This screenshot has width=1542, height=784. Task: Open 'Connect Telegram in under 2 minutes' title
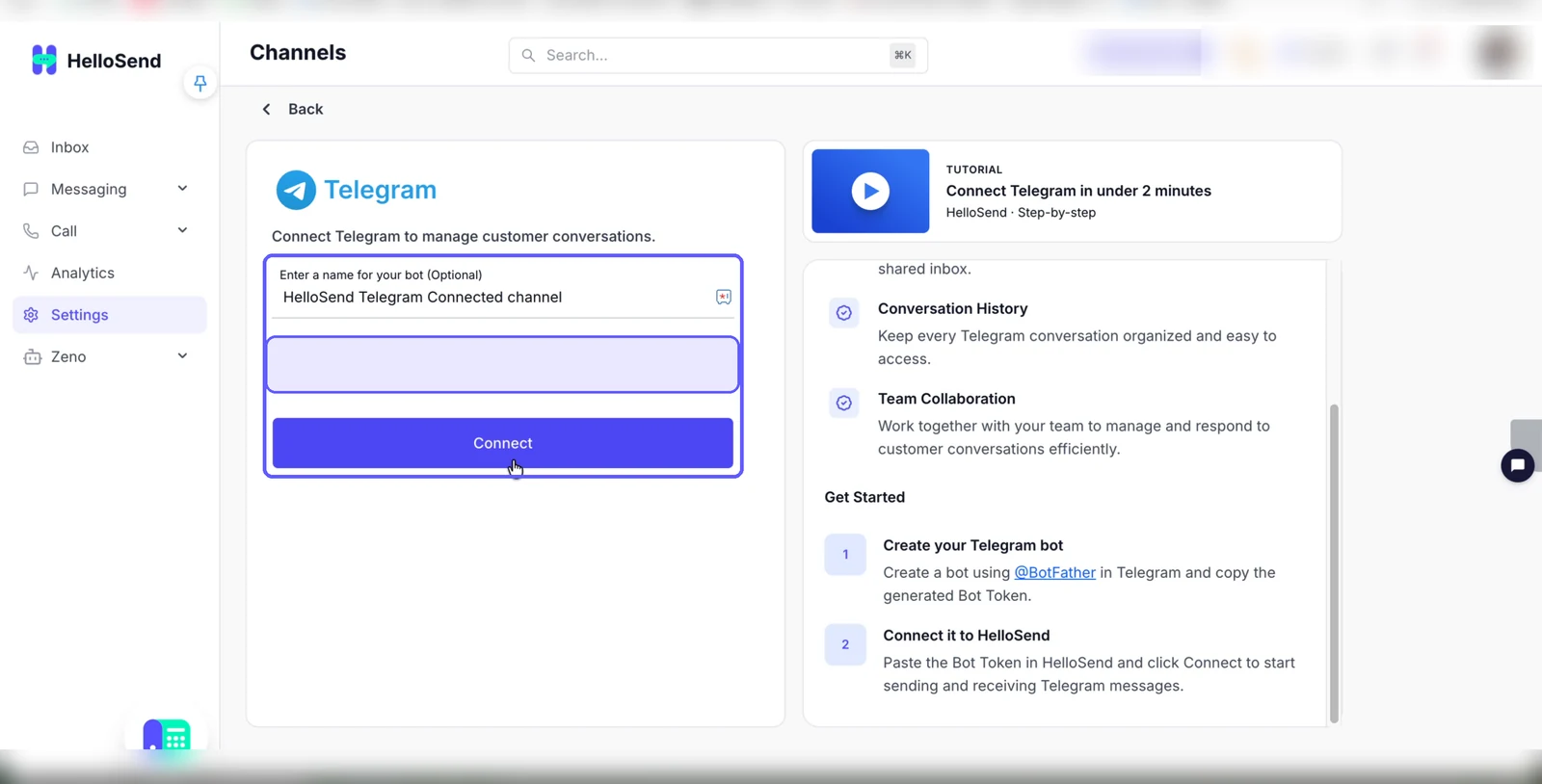[1078, 191]
